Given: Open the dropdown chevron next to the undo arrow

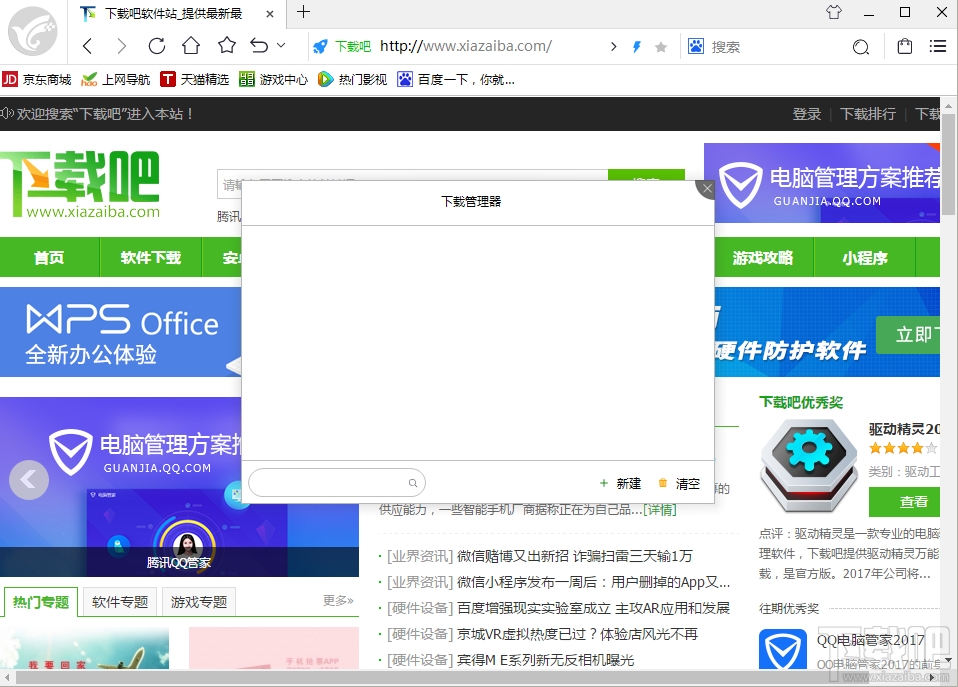Looking at the screenshot, I should pos(280,45).
